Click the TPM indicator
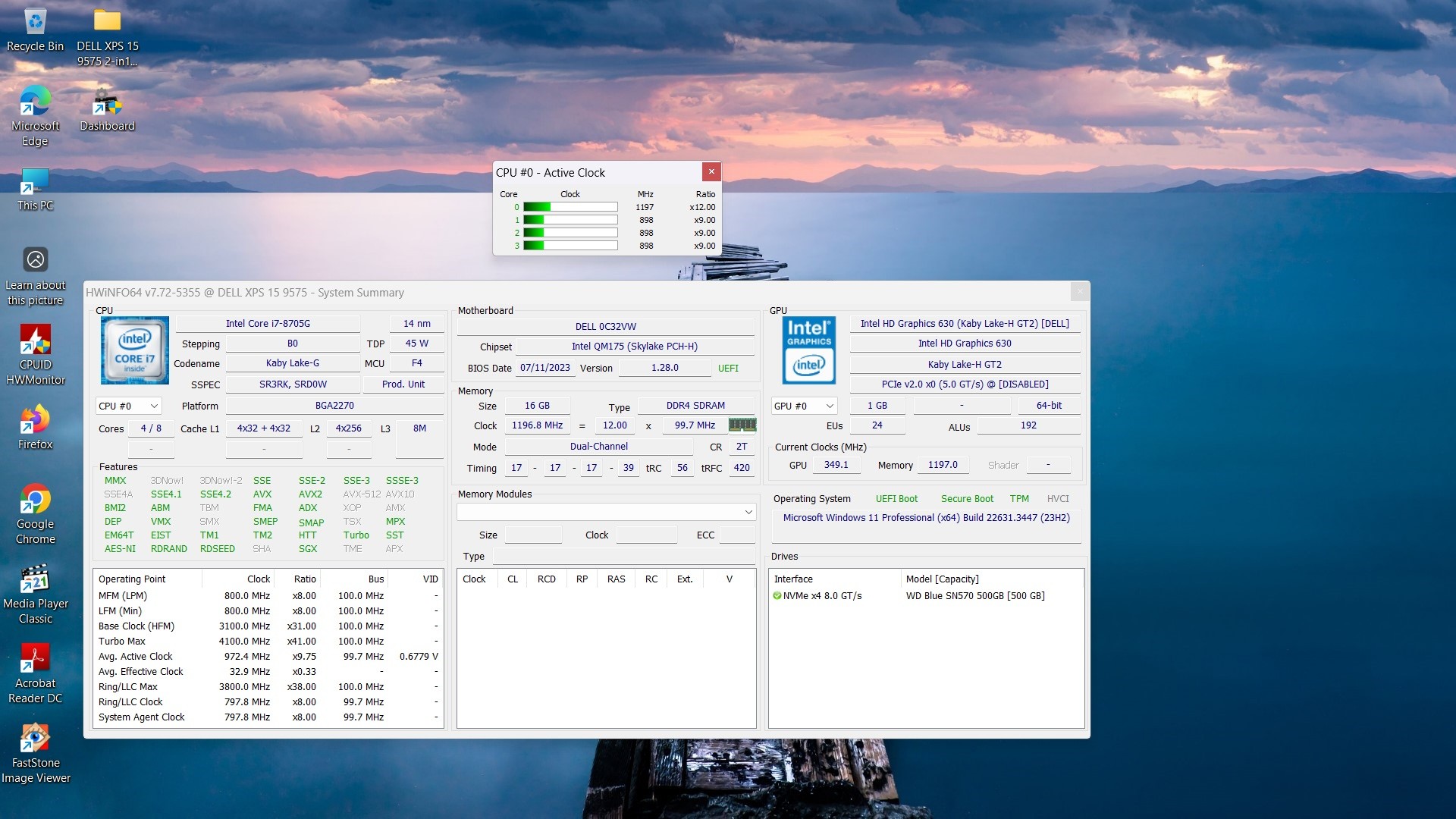 tap(1019, 499)
